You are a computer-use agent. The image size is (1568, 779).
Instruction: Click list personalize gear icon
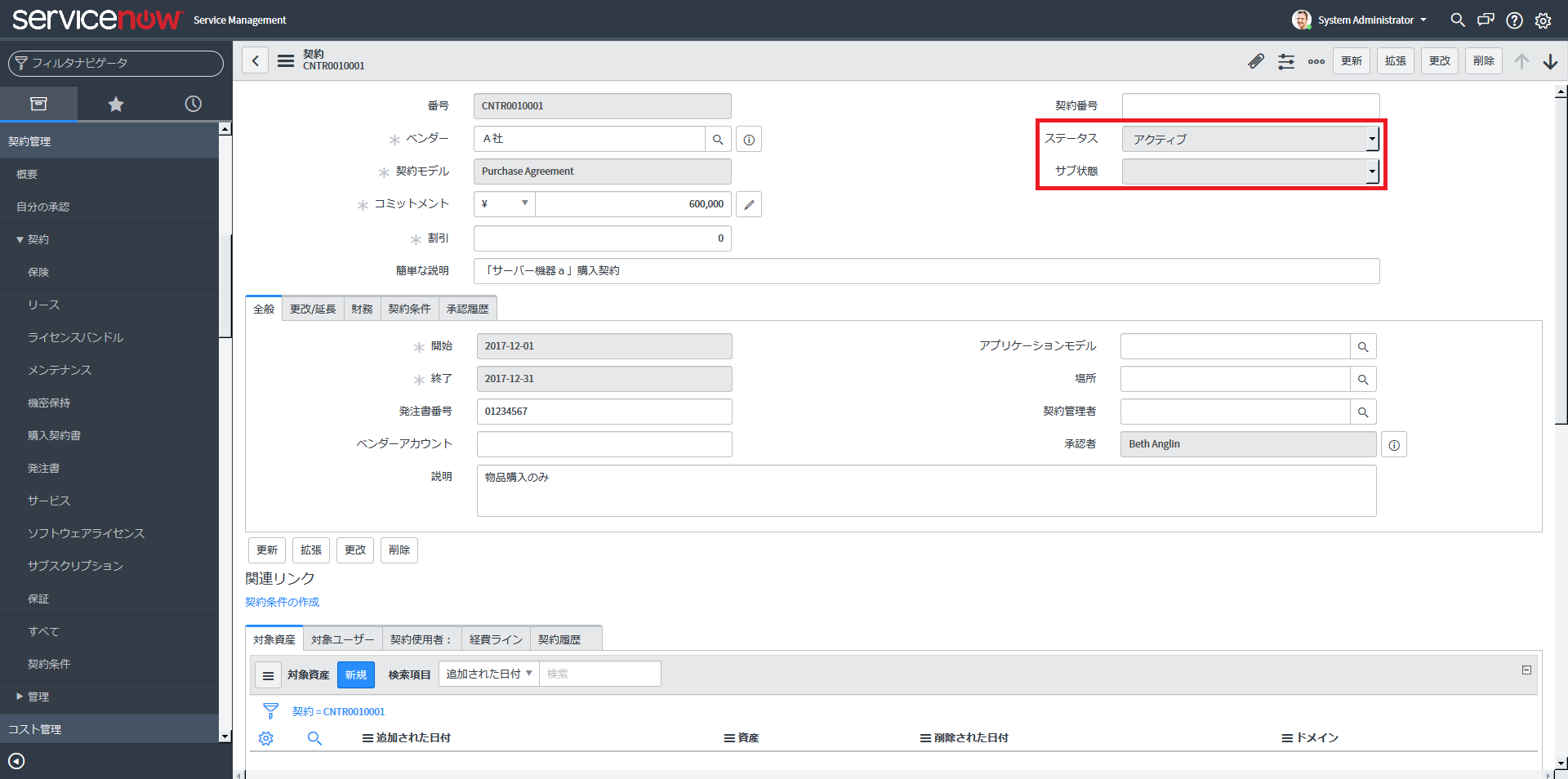click(265, 738)
